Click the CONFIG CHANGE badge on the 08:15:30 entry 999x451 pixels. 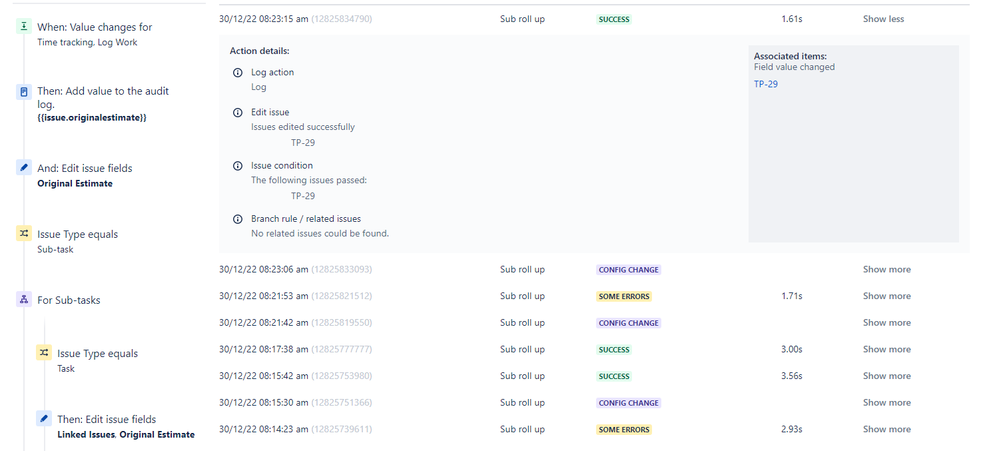click(628, 403)
